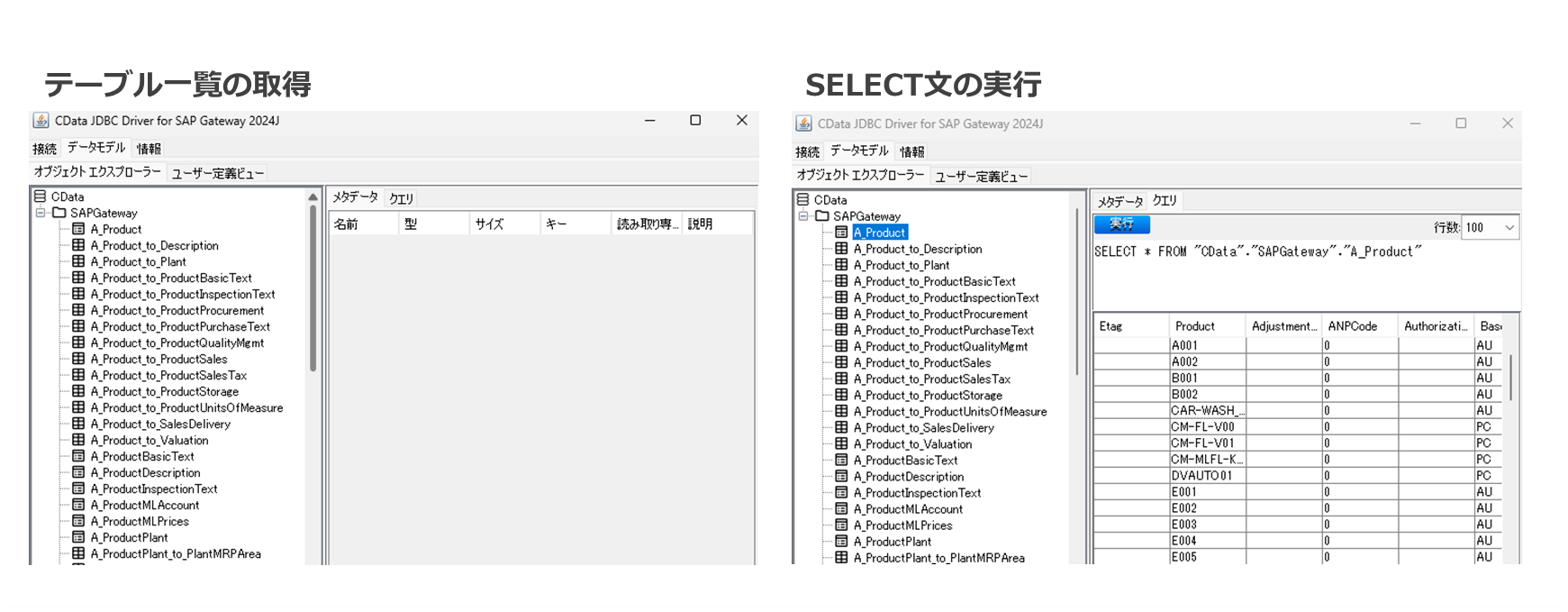This screenshot has width=1568, height=612.
Task: Click the B002 product cell
Action: click(1207, 394)
